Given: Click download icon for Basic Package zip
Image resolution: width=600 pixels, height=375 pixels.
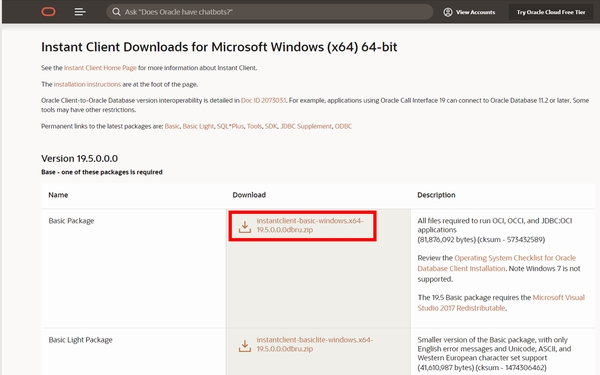Looking at the screenshot, I should [x=245, y=226].
